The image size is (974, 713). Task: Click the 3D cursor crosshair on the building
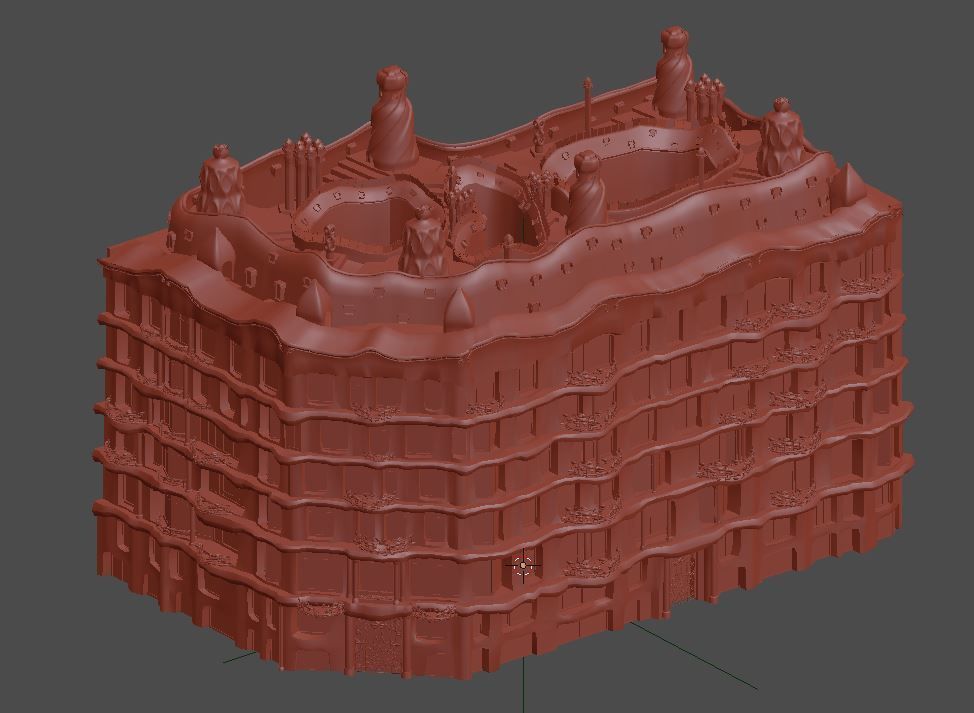pyautogui.click(x=524, y=566)
